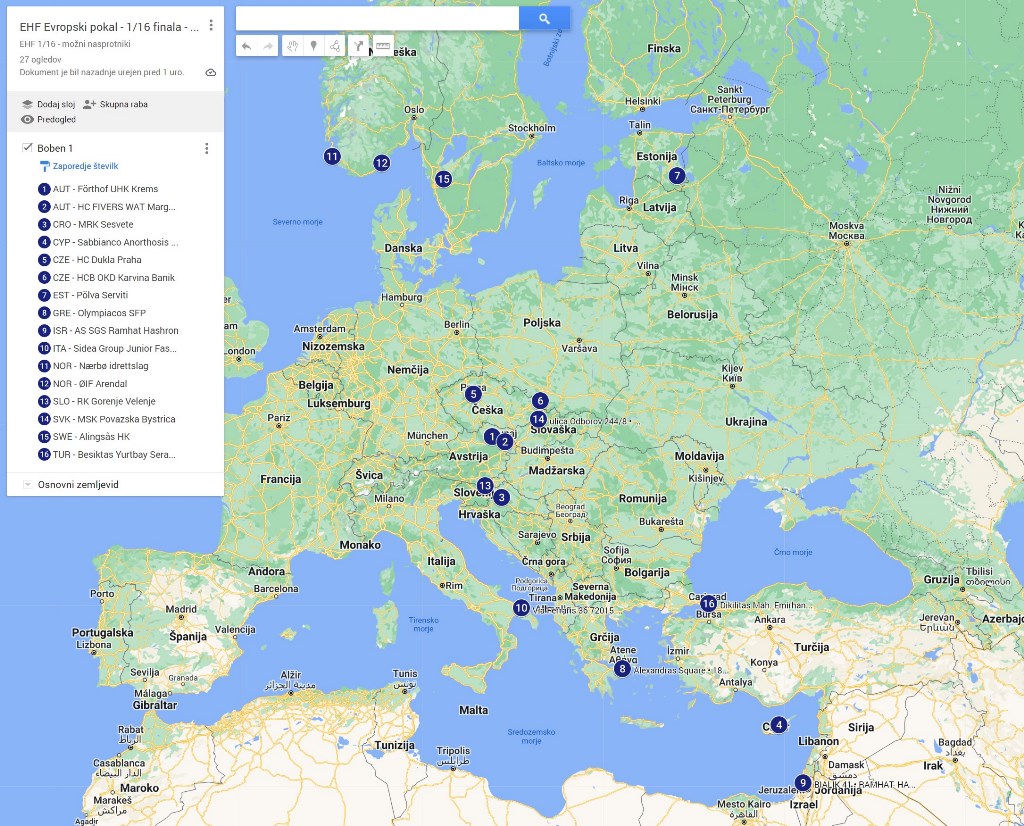Select AUT - HC FIVERS WAT Marg... list item
This screenshot has width=1024, height=826.
point(115,207)
